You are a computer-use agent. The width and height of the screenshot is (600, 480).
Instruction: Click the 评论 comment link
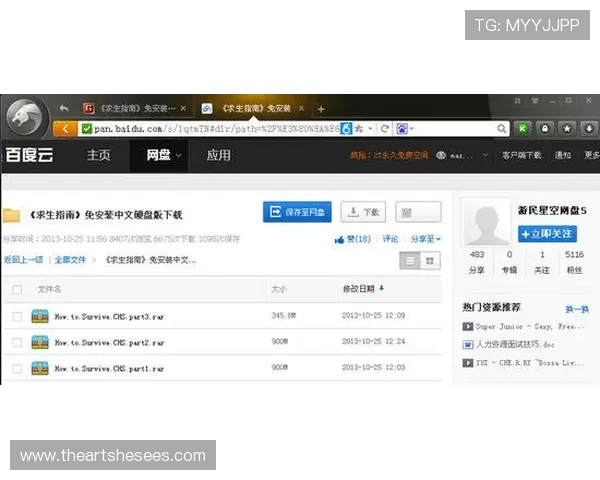(390, 239)
